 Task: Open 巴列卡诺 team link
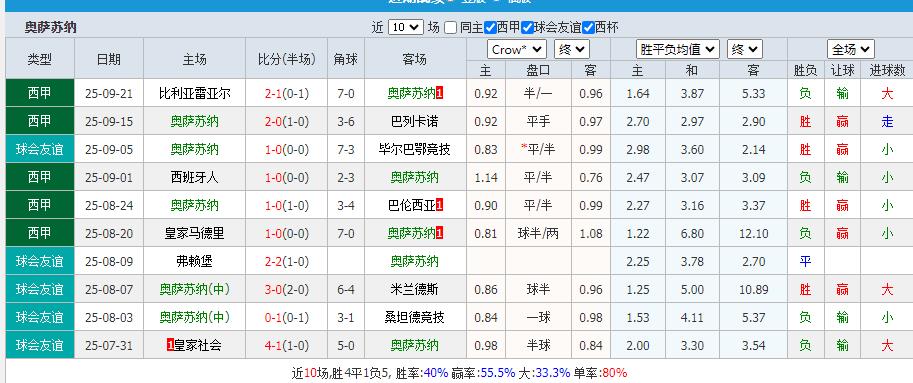[x=415, y=122]
